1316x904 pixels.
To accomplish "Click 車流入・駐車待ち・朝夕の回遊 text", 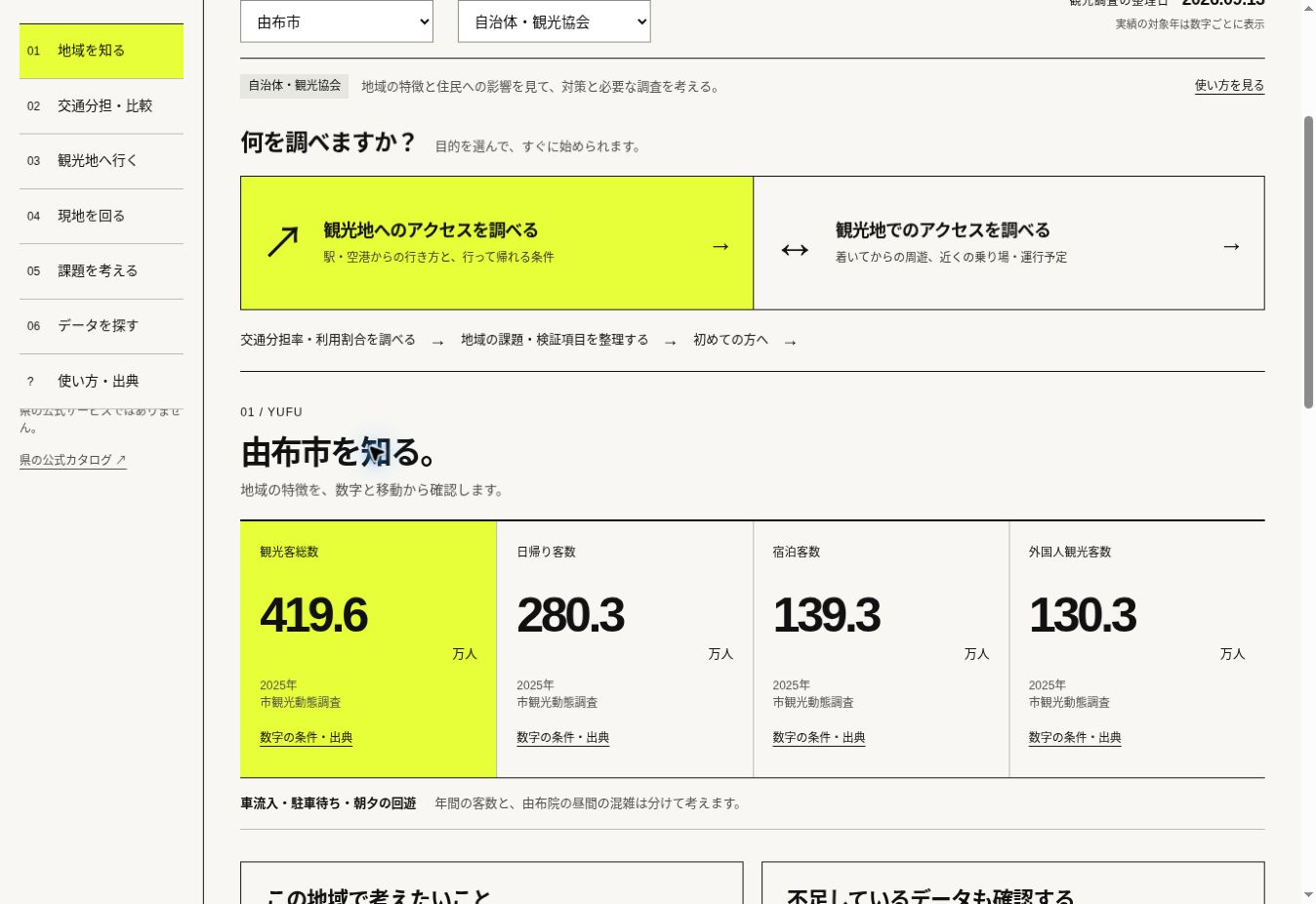I will [328, 803].
